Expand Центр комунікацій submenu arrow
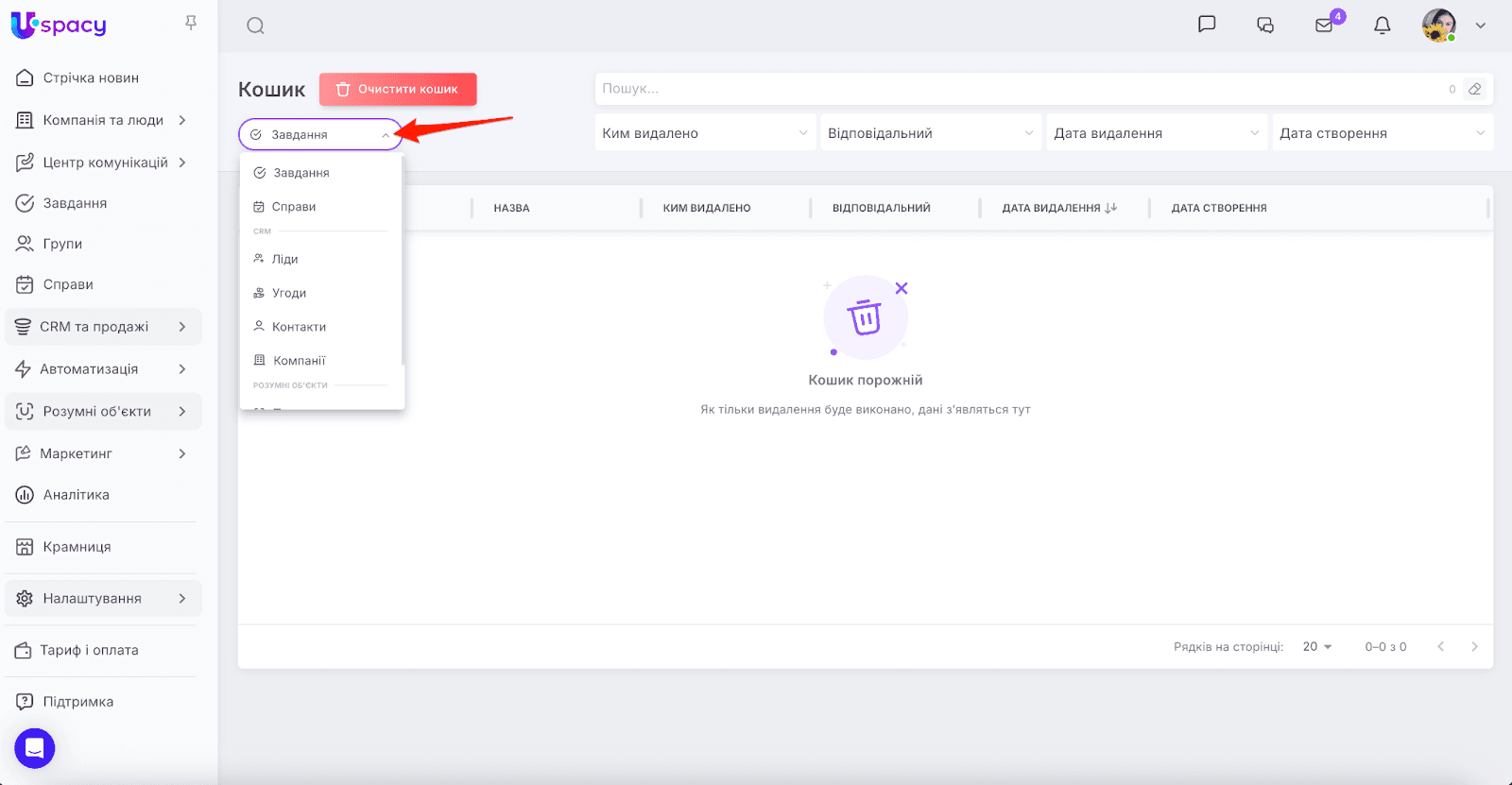The width and height of the screenshot is (1512, 785). (182, 162)
